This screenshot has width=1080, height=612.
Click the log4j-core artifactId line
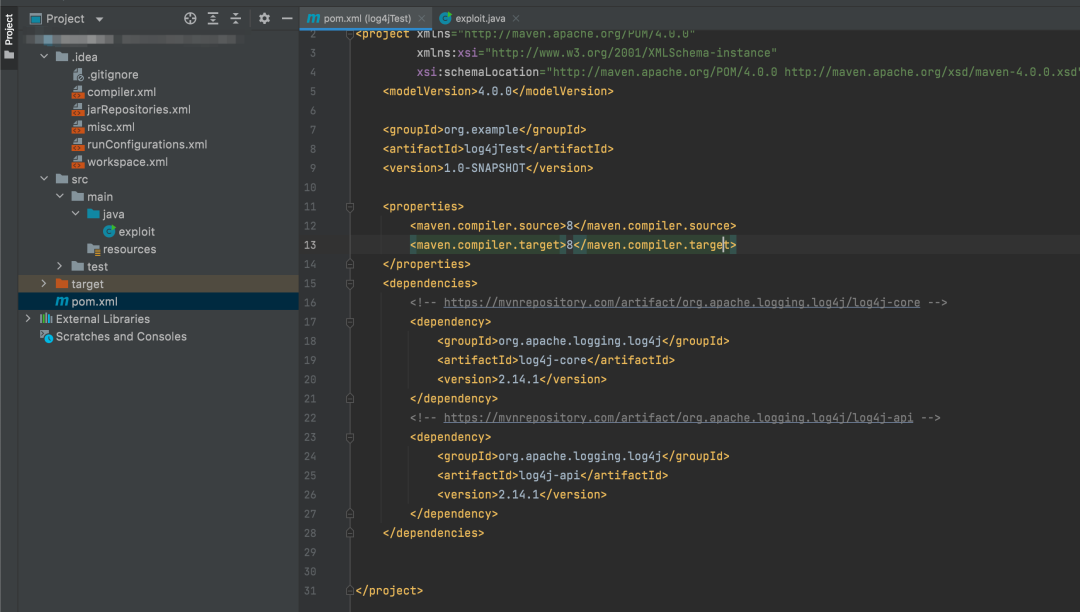[556, 360]
